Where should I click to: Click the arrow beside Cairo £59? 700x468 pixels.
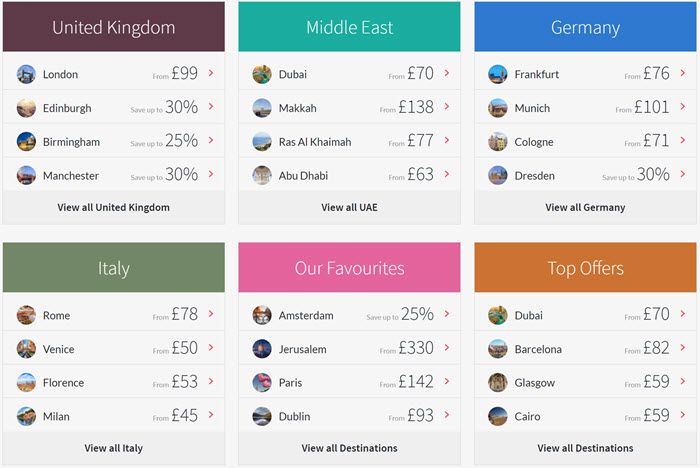[x=683, y=415]
